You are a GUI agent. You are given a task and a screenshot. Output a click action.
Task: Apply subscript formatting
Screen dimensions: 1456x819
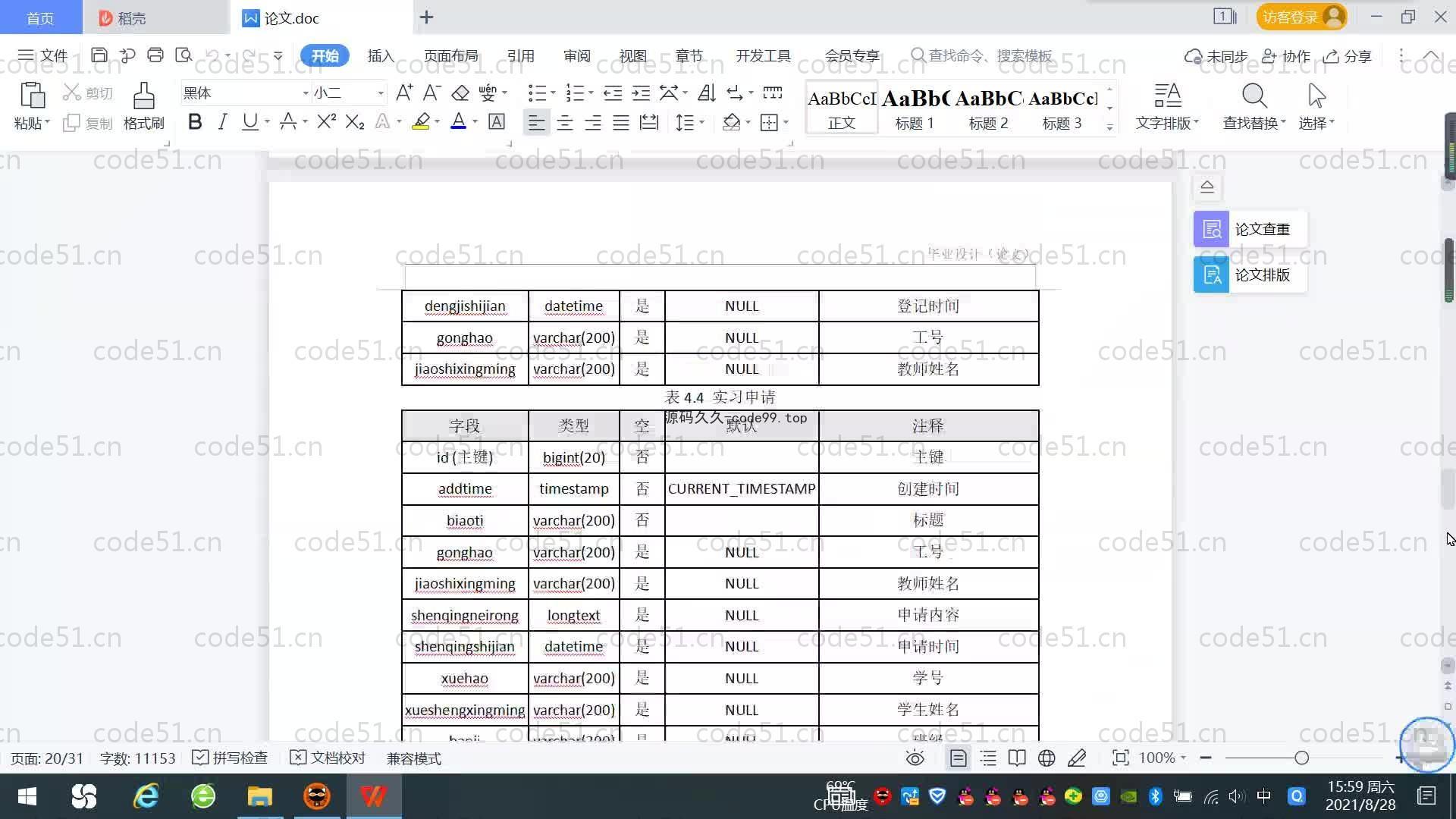click(355, 122)
